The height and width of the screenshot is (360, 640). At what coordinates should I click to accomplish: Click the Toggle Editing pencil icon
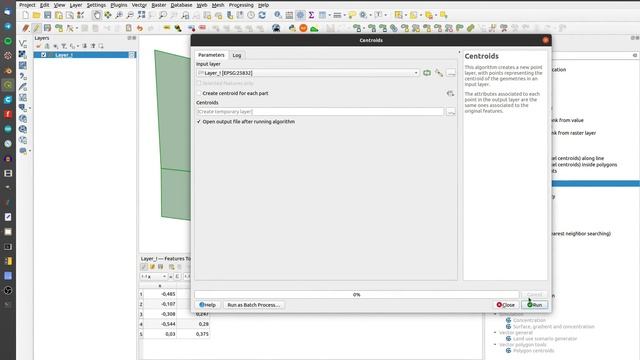[x=36, y=28]
